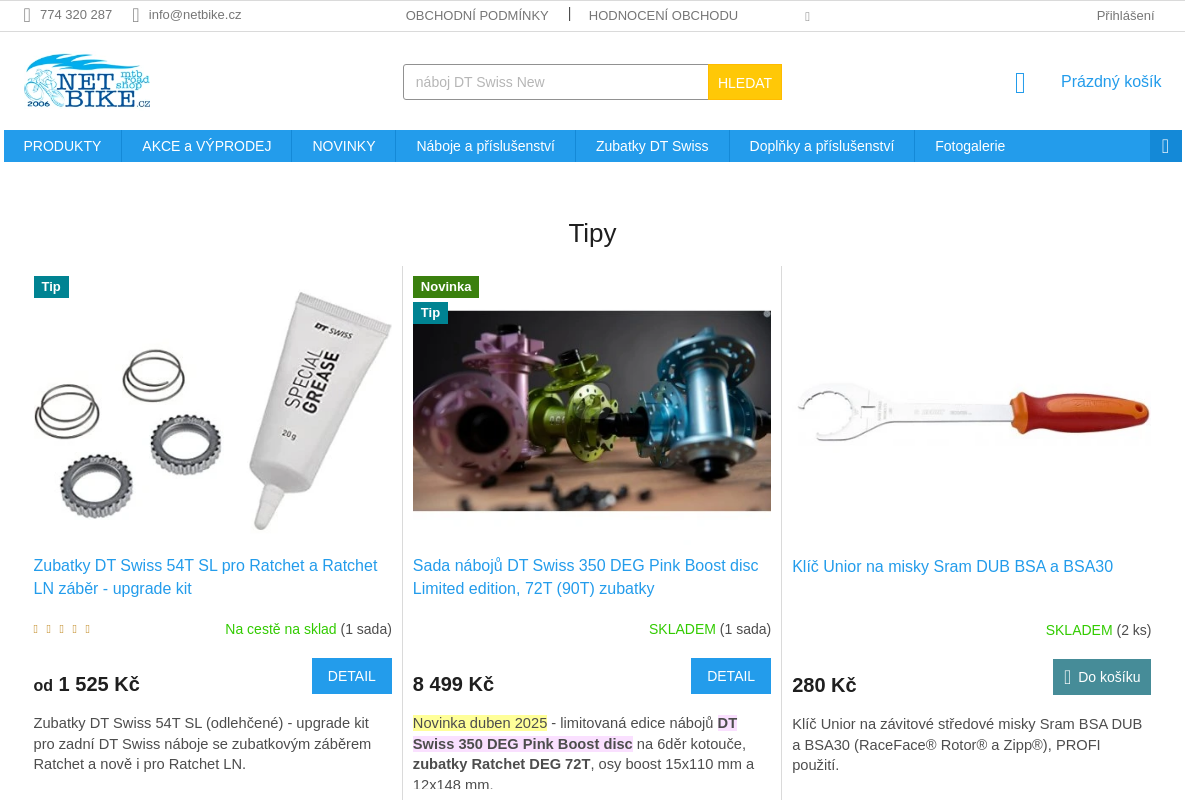This screenshot has width=1200, height=800.
Task: Click the icon at the right end of the blue menu
Action: point(1166,146)
